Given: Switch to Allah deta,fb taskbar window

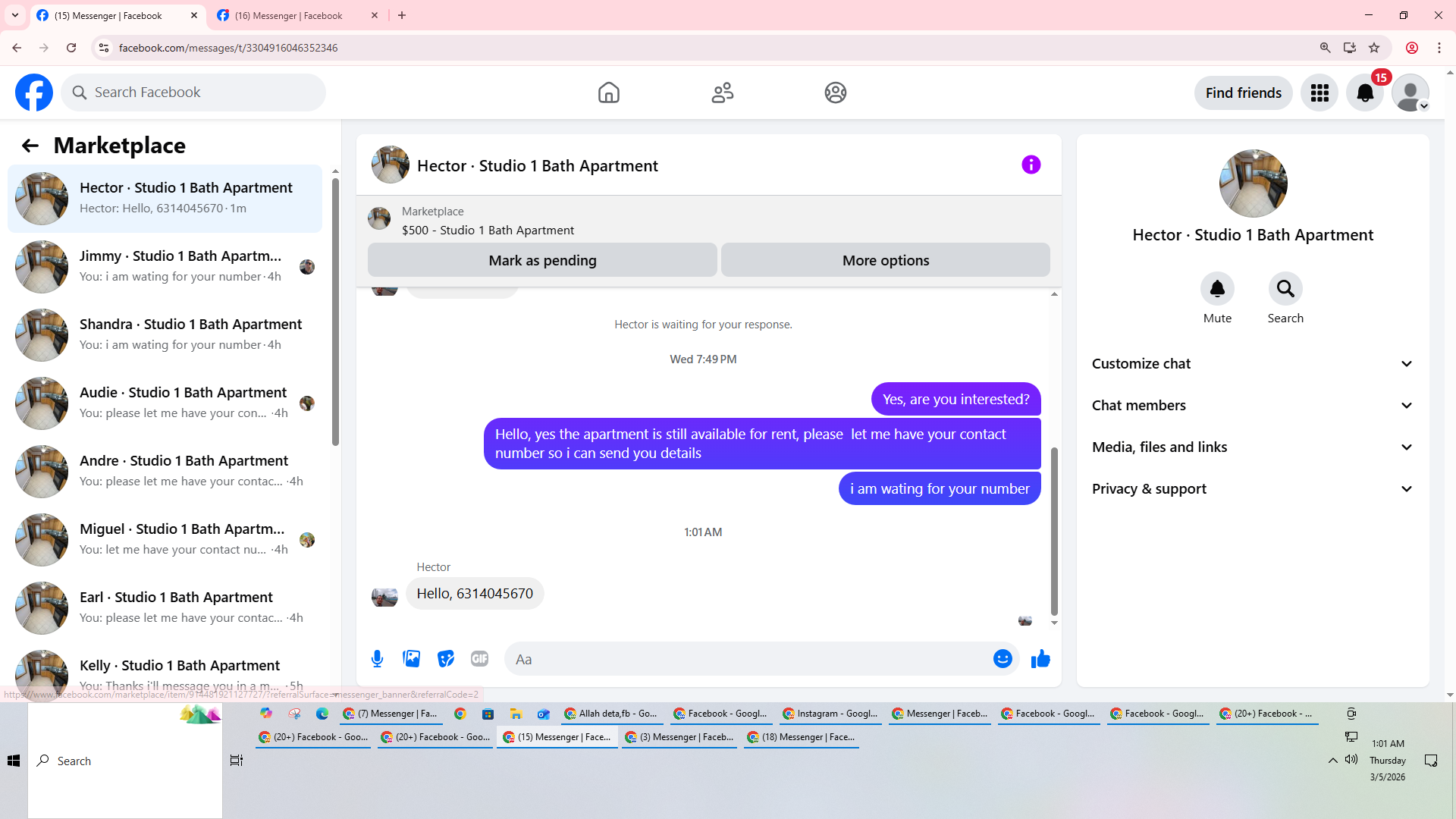Looking at the screenshot, I should click(611, 714).
